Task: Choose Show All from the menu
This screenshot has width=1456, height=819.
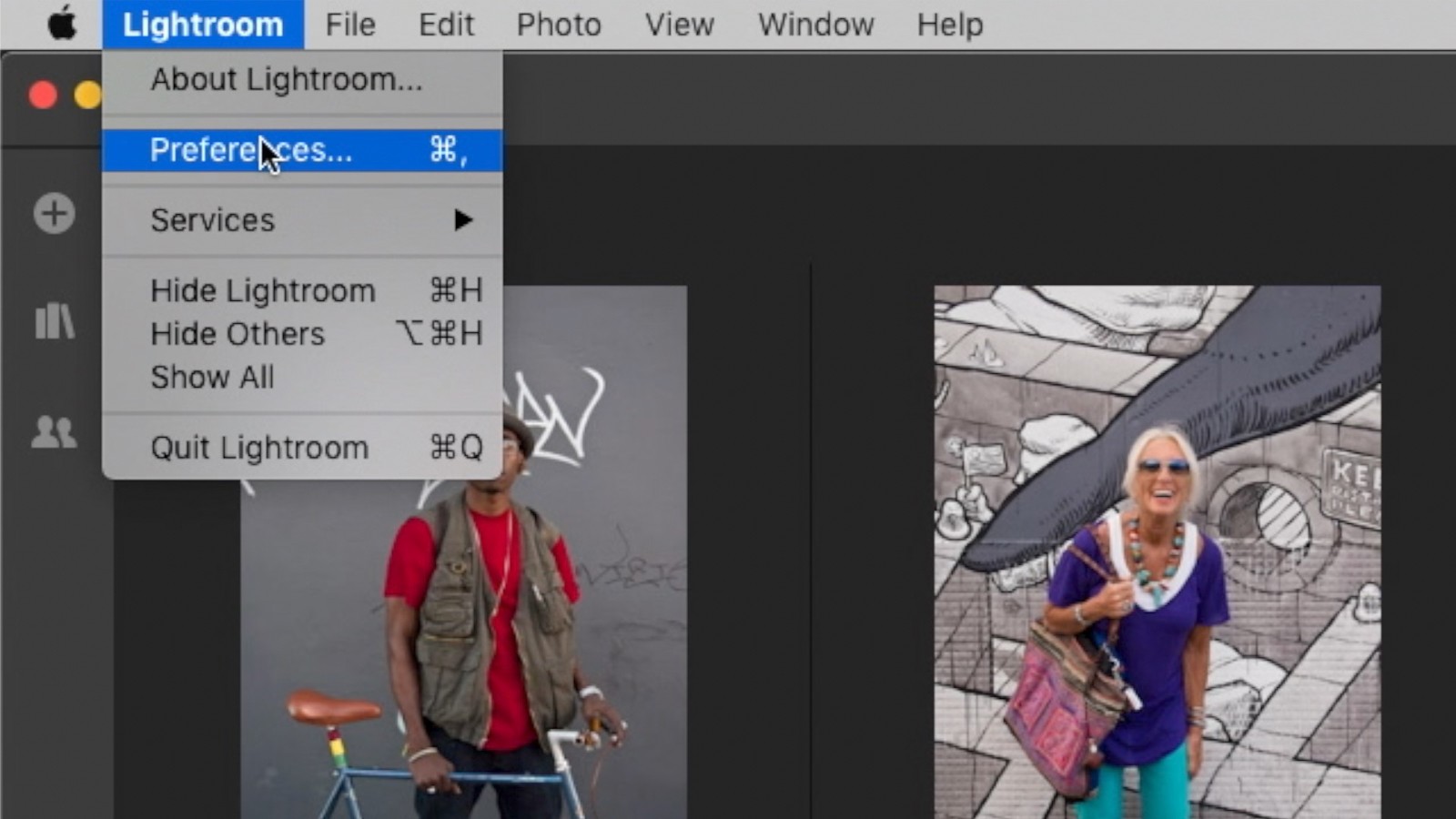Action: coord(212,377)
